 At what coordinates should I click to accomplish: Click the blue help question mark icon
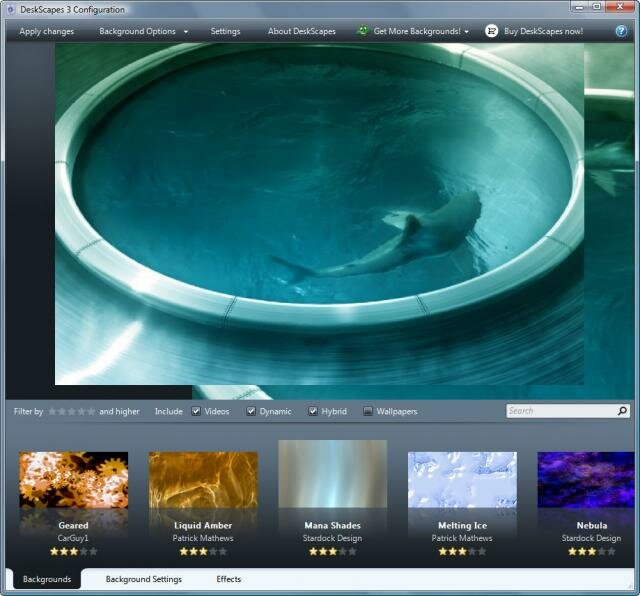coord(621,31)
